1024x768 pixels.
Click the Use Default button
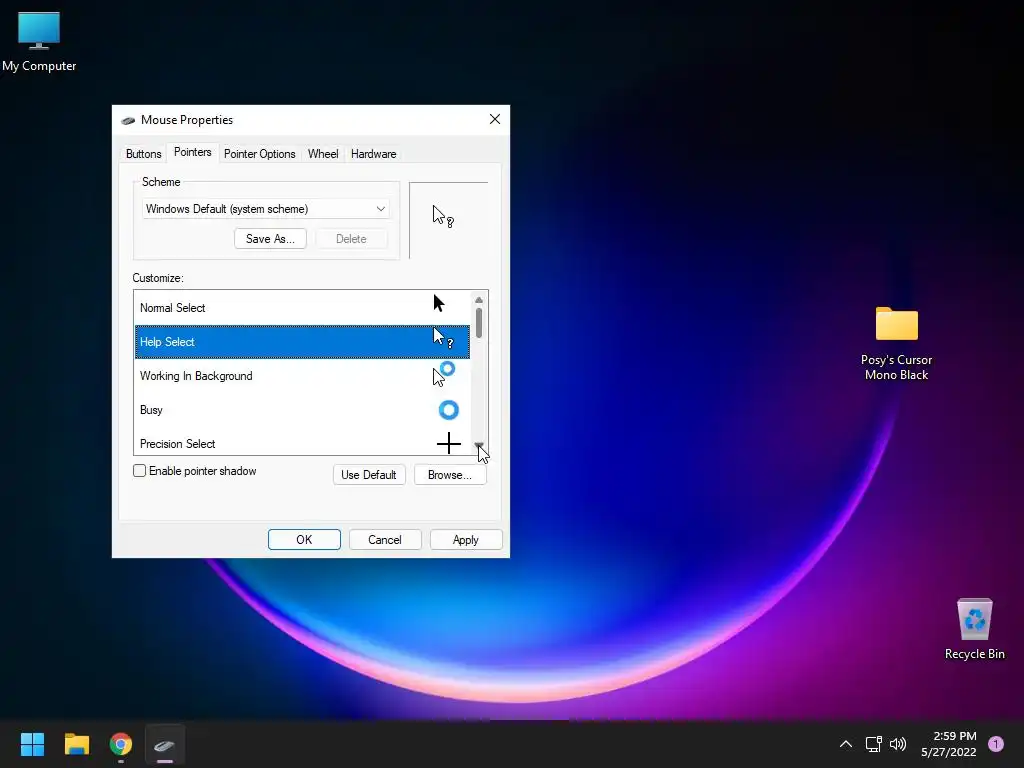[369, 475]
